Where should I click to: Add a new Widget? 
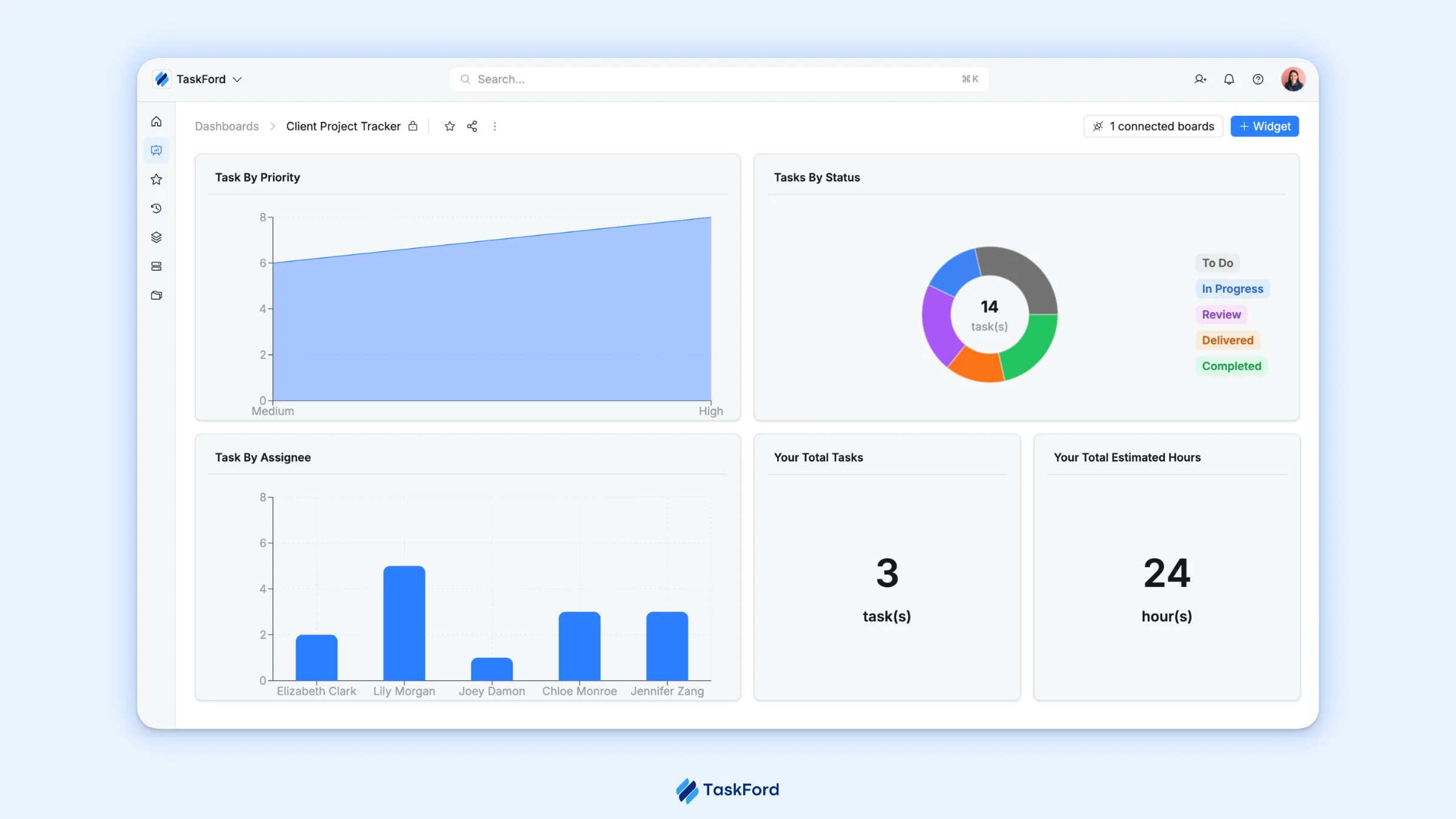tap(1264, 126)
